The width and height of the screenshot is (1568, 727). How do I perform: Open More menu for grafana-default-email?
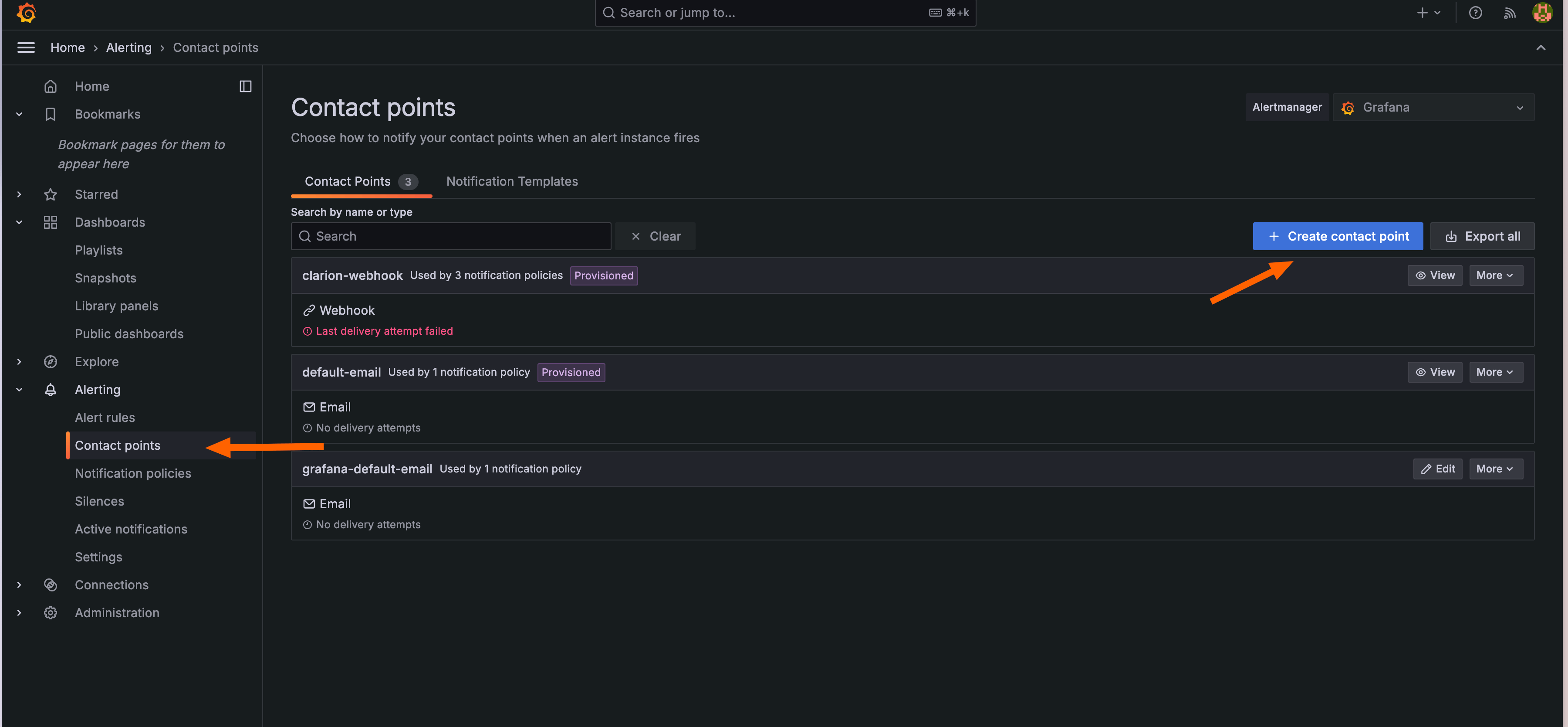[x=1496, y=469]
